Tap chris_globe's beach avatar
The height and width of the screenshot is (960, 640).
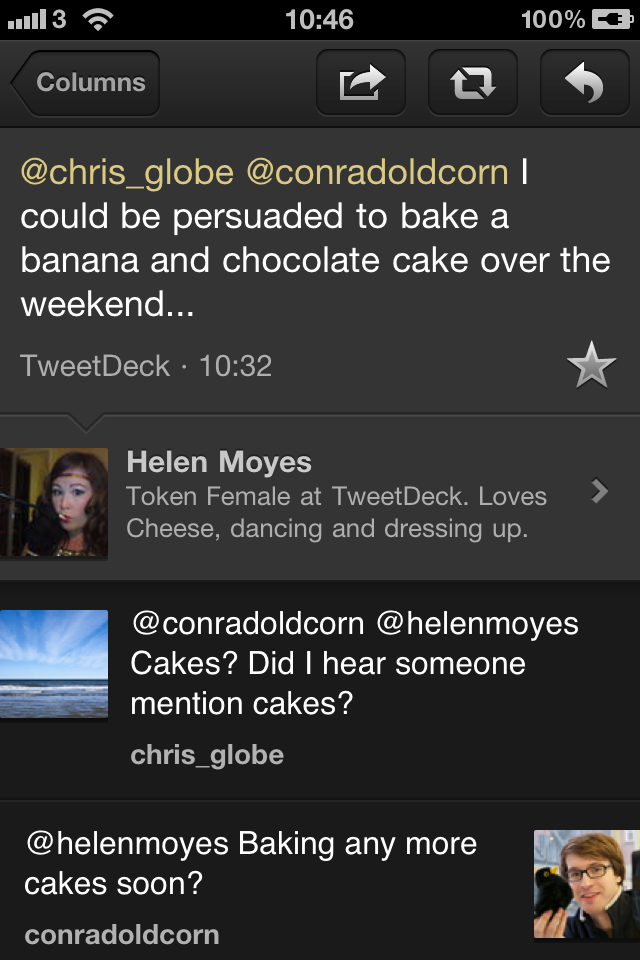[54, 663]
